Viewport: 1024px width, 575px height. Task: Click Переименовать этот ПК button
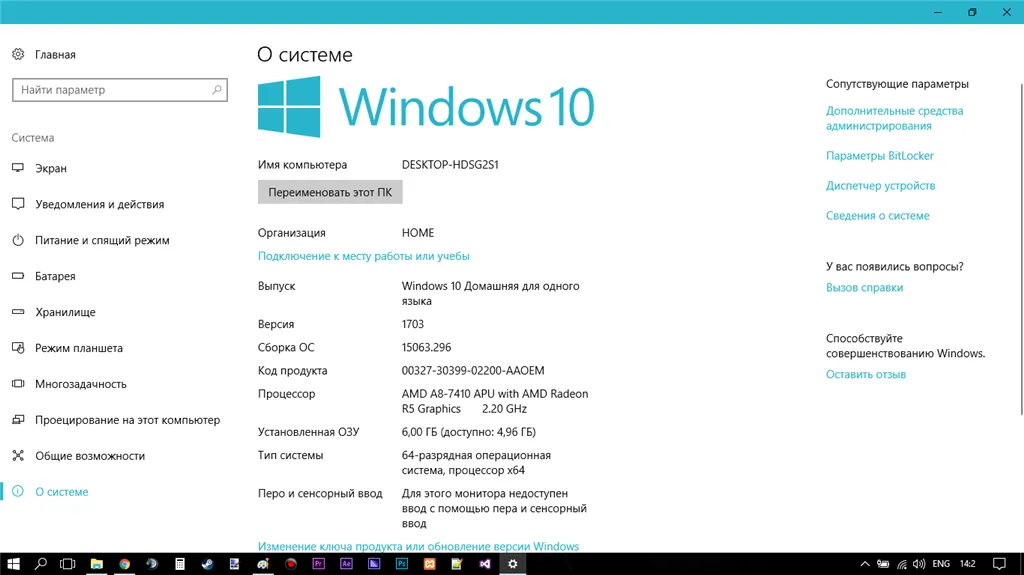330,192
